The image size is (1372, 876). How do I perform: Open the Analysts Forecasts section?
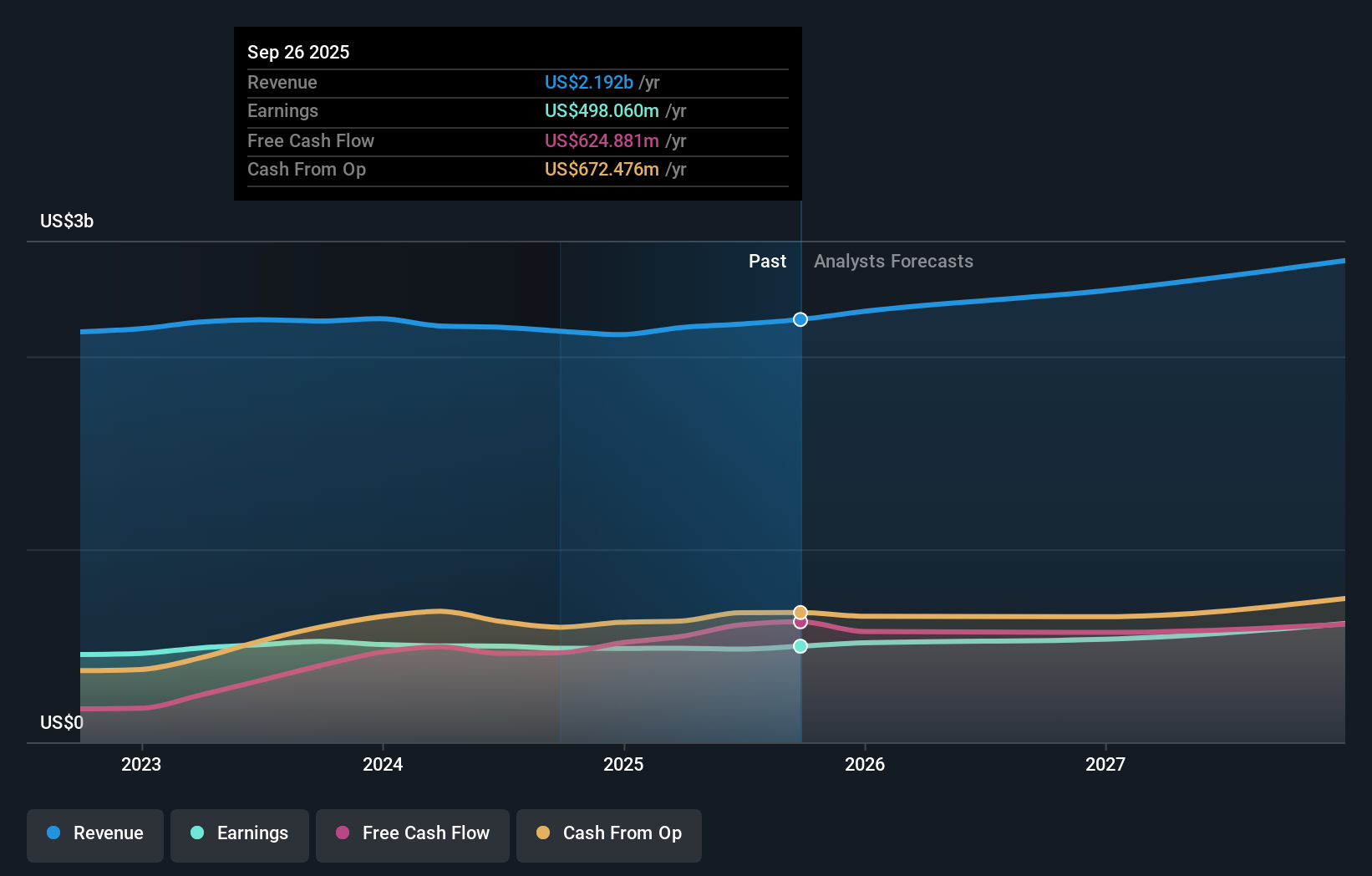point(893,261)
